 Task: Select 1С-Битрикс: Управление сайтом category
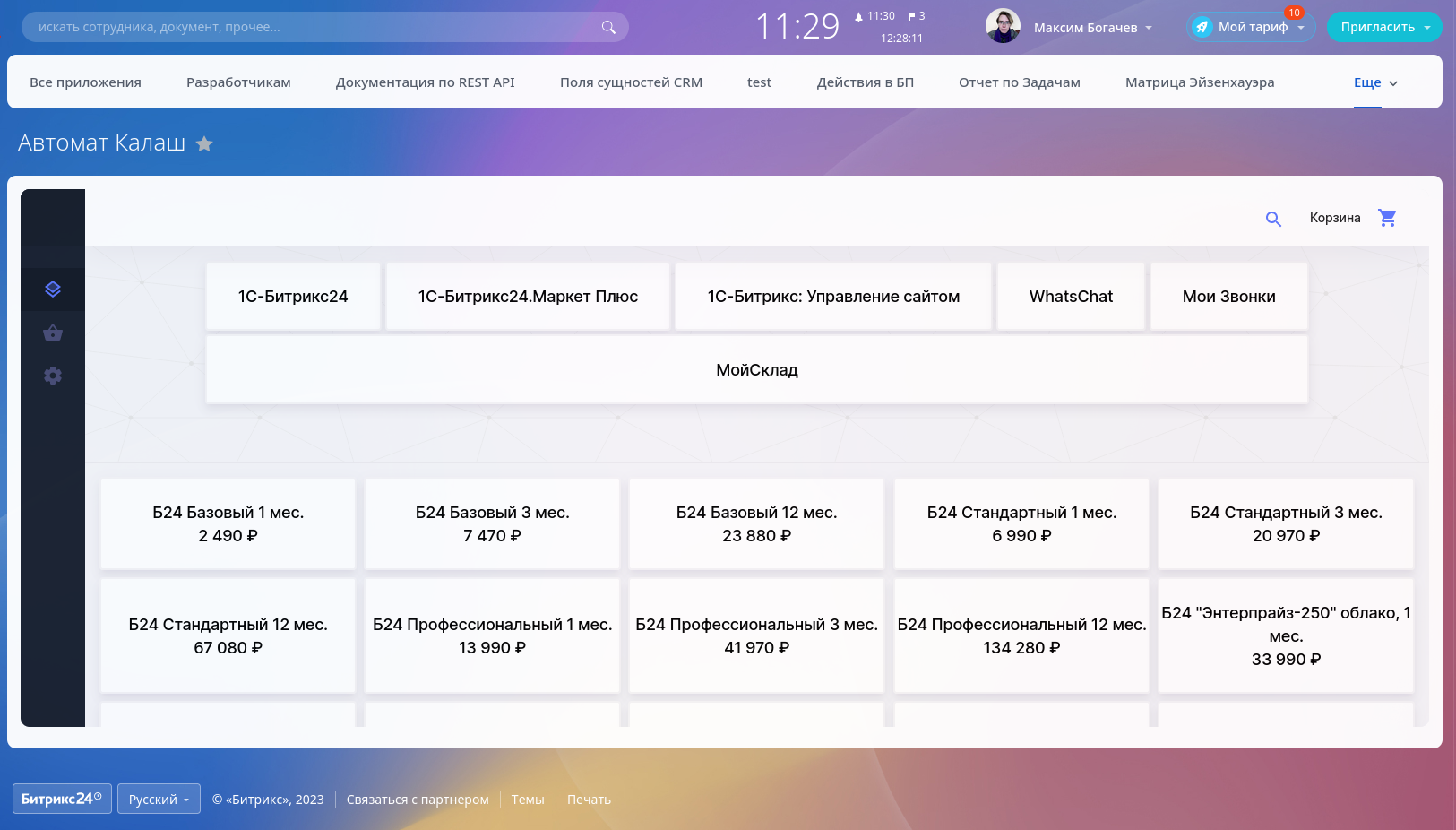pos(833,297)
